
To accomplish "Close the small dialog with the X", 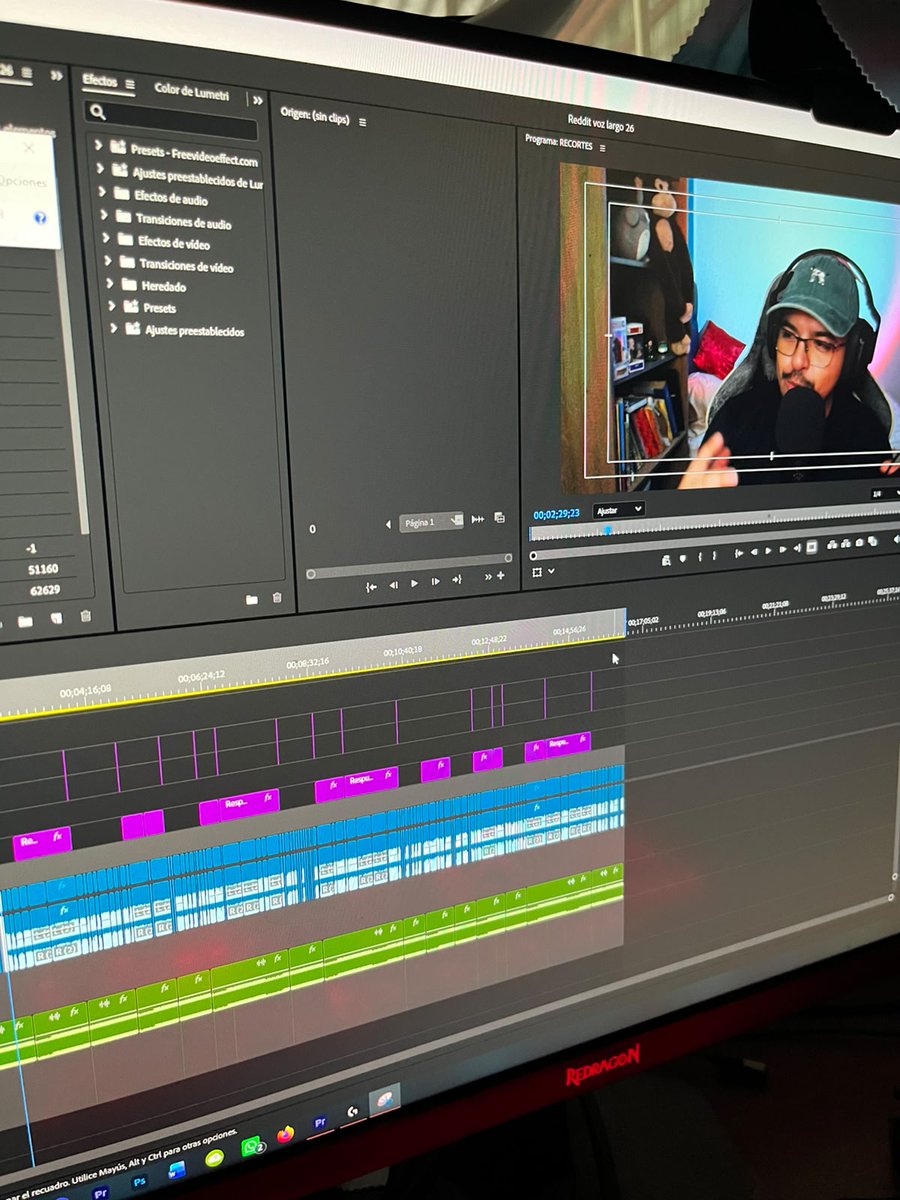I will (x=28, y=149).
